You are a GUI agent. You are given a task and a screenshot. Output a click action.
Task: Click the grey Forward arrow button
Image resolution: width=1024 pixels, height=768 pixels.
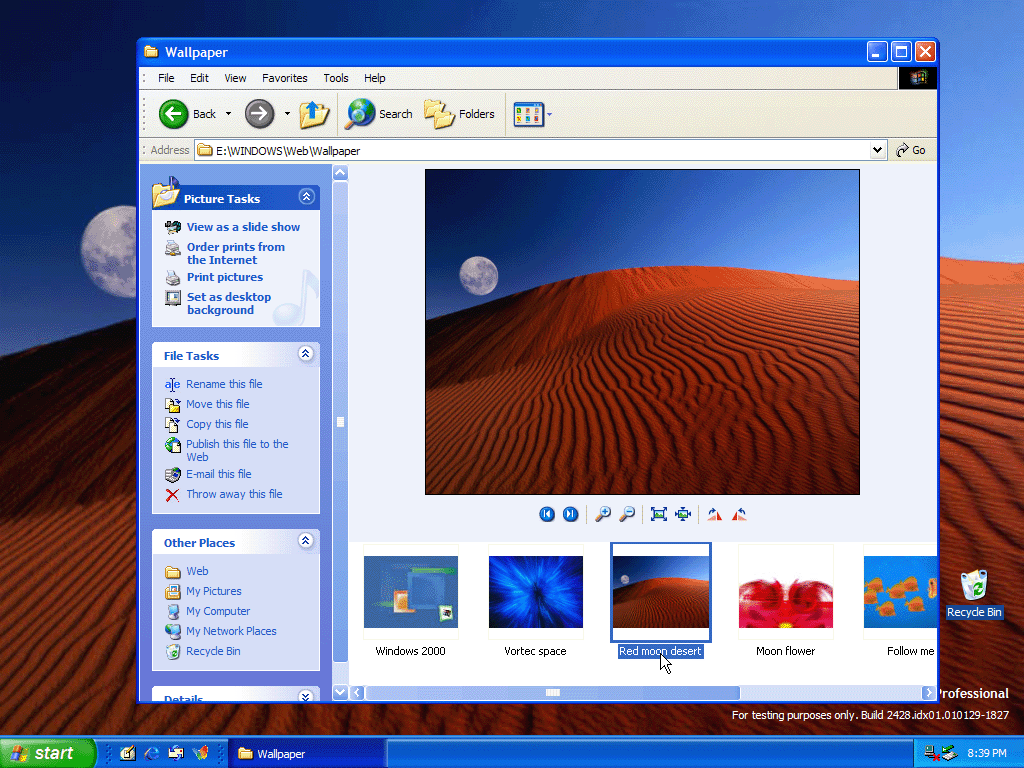click(x=259, y=114)
